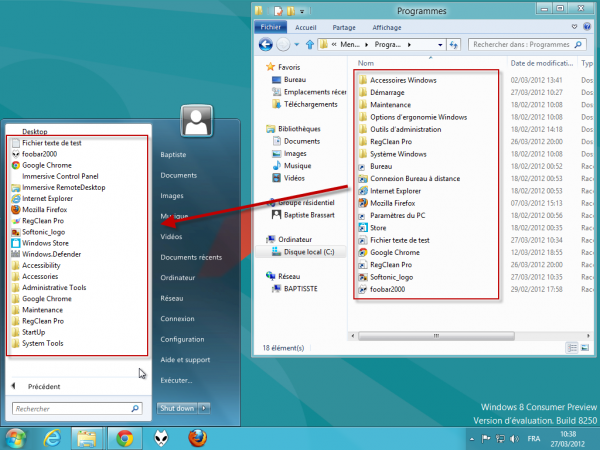This screenshot has height=450, width=600.
Task: Select Bureau under Favoris
Action: (289, 80)
